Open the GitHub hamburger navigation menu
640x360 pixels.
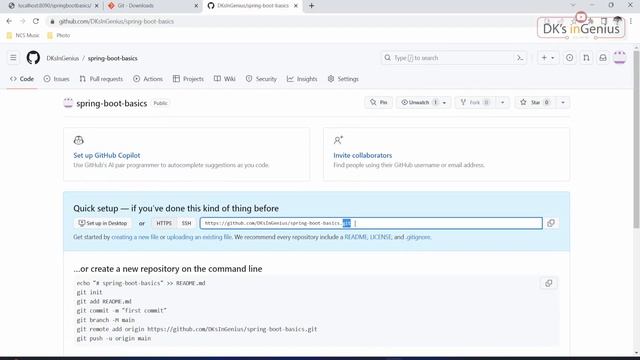[x=13, y=58]
